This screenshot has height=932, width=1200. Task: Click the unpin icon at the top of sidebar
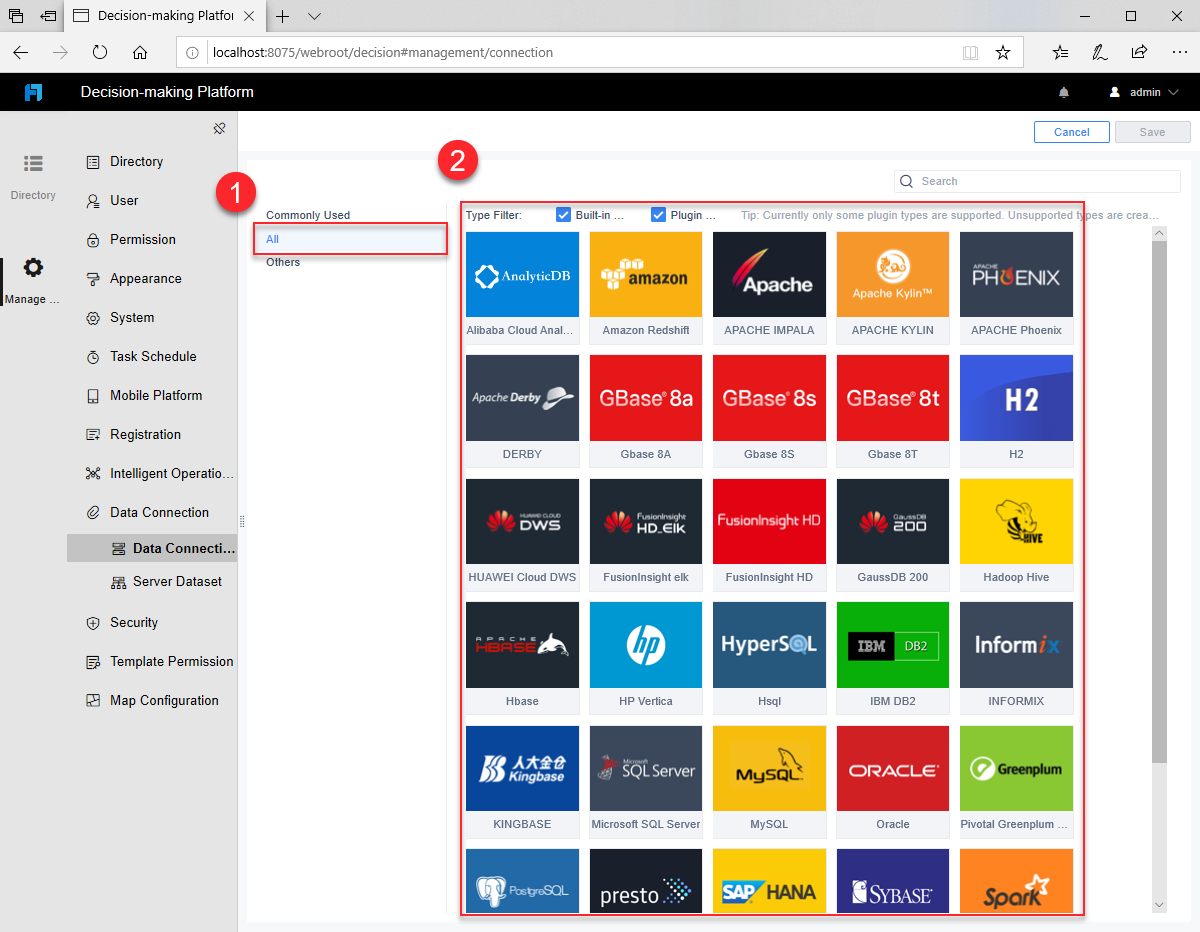[219, 128]
